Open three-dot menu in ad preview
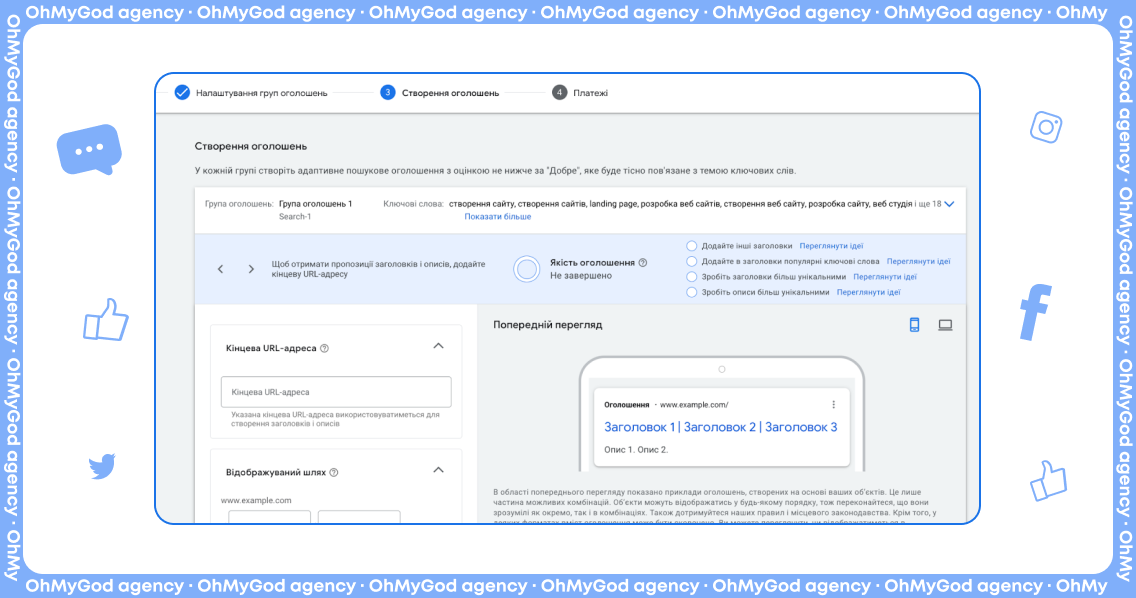 834,405
